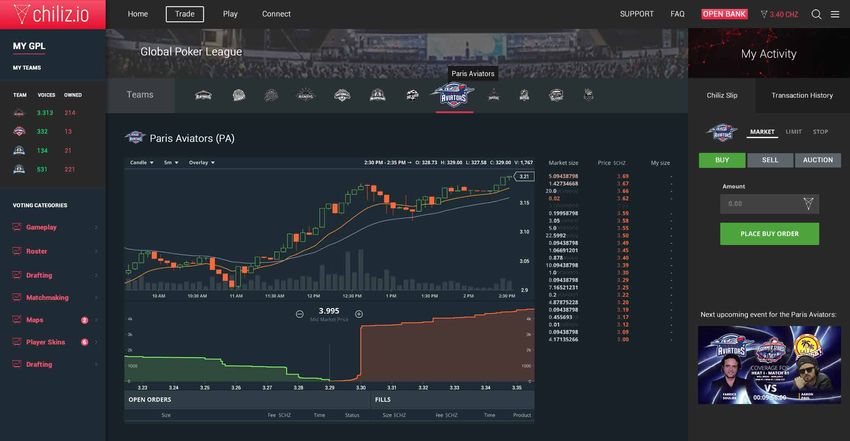Select the BUY order side
Screen dimensions: 850x441
point(722,160)
